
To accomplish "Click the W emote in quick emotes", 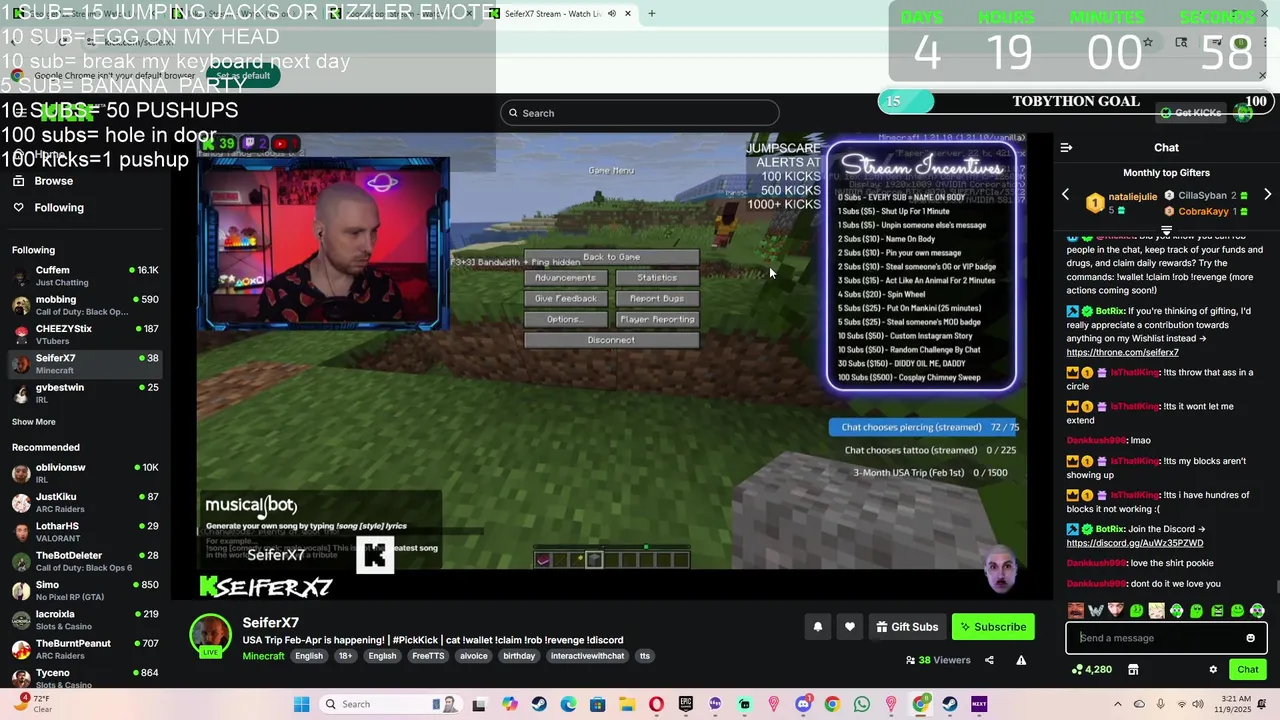I will coord(1095,610).
